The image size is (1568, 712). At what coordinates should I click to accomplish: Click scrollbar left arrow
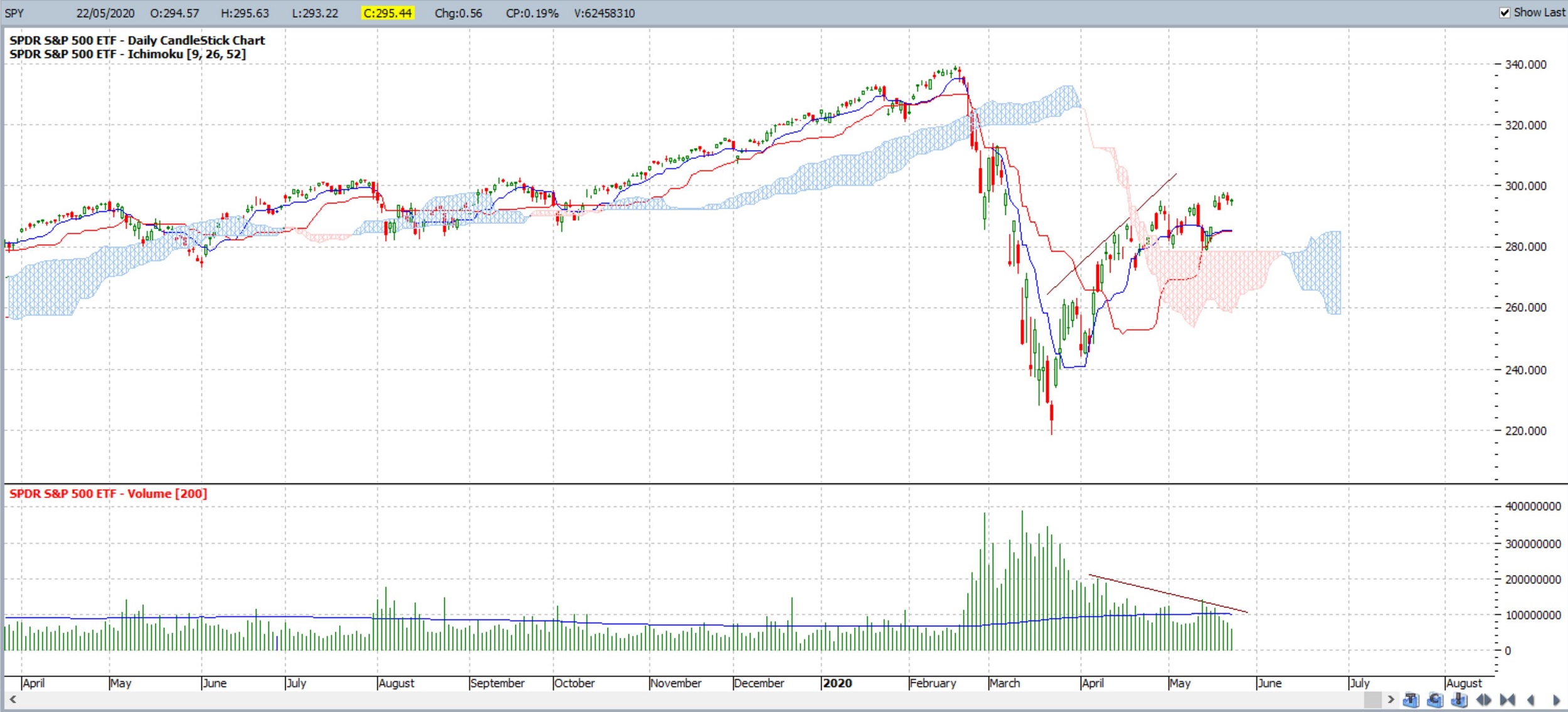(13, 699)
